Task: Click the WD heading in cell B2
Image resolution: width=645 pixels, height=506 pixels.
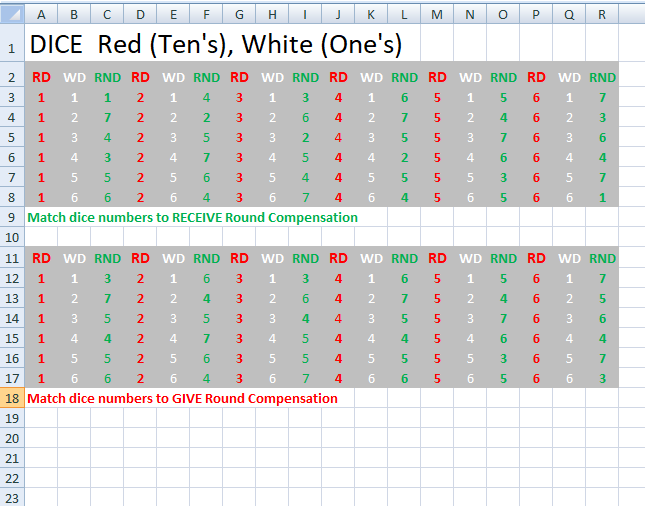Action: pos(74,77)
